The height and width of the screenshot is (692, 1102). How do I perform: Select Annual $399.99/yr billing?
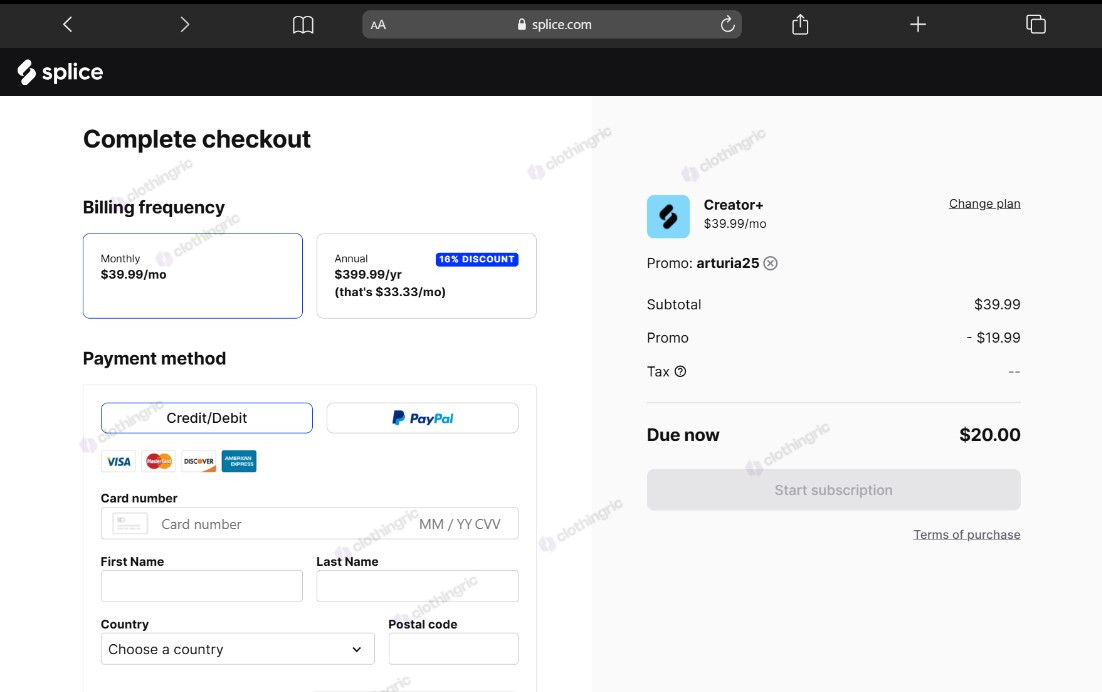(x=427, y=276)
